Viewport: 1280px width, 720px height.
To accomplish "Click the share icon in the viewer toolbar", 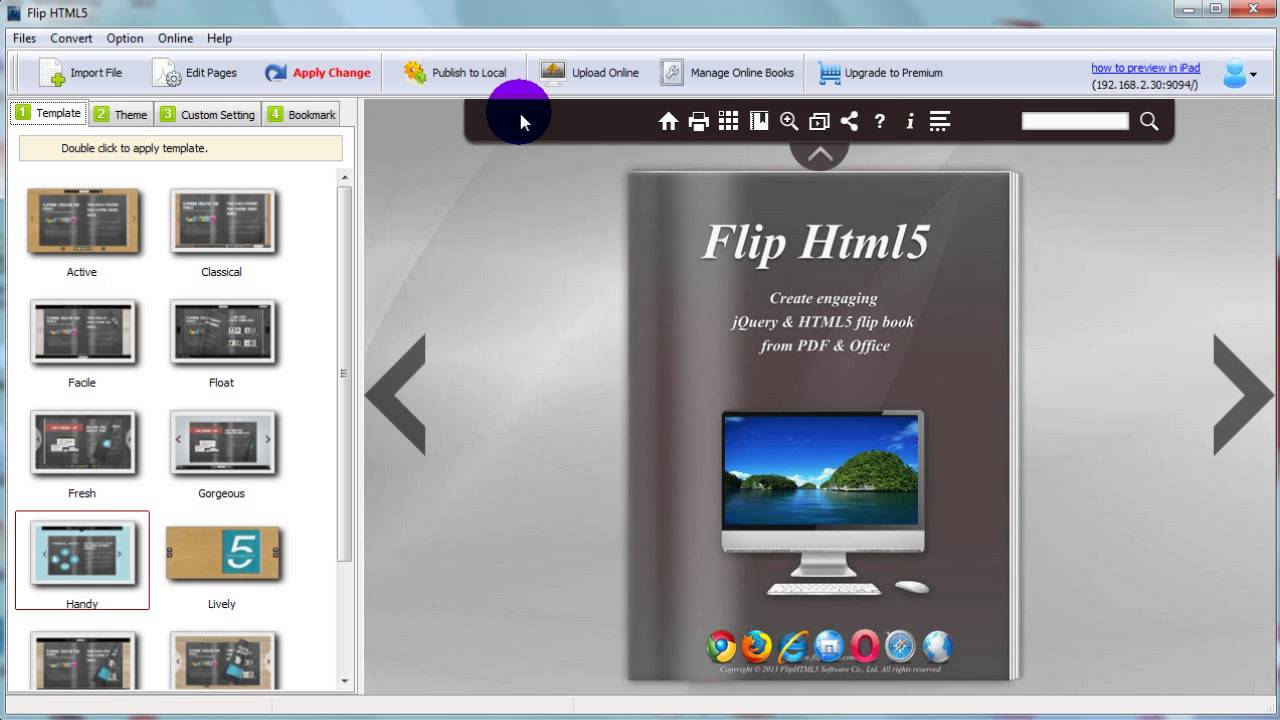I will point(849,121).
